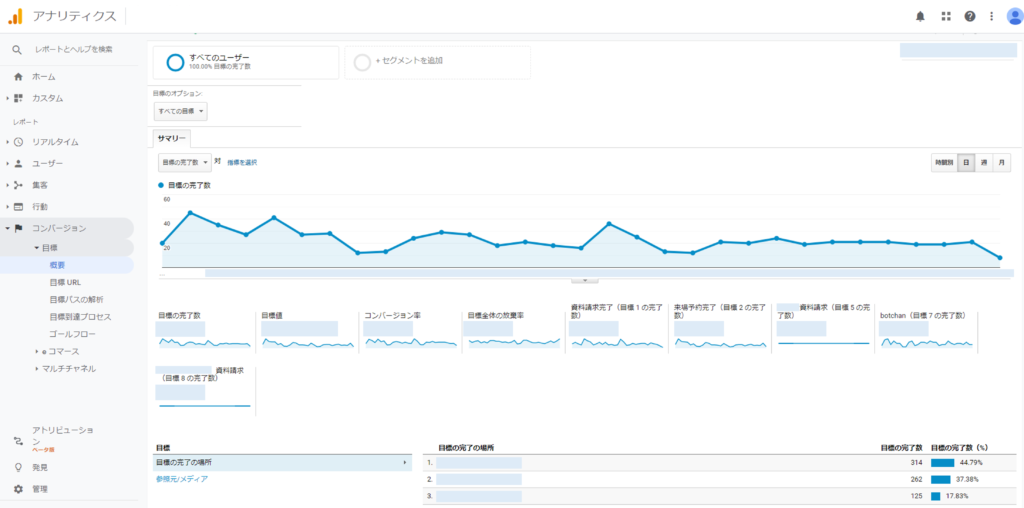Open the Google apps grid icon
This screenshot has width=1024, height=508.
coord(946,16)
